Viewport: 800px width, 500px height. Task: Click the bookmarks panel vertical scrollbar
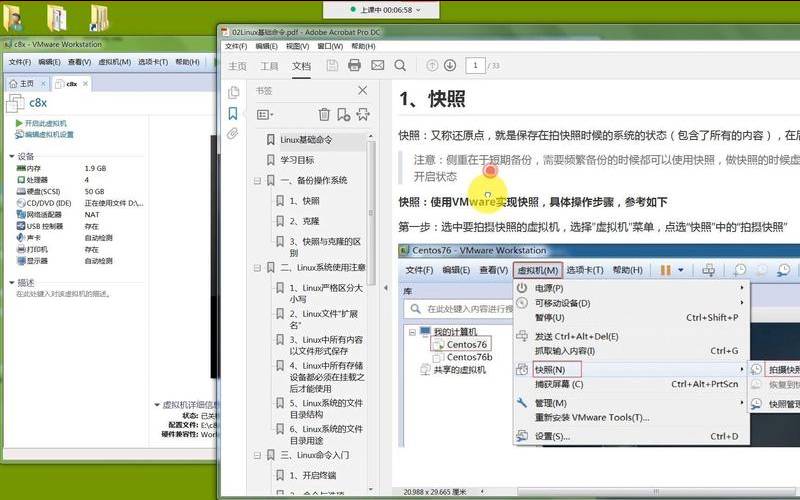(x=371, y=212)
